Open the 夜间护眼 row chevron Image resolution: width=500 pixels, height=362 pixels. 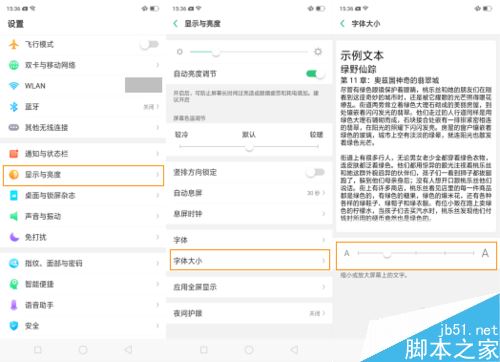[x=324, y=313]
